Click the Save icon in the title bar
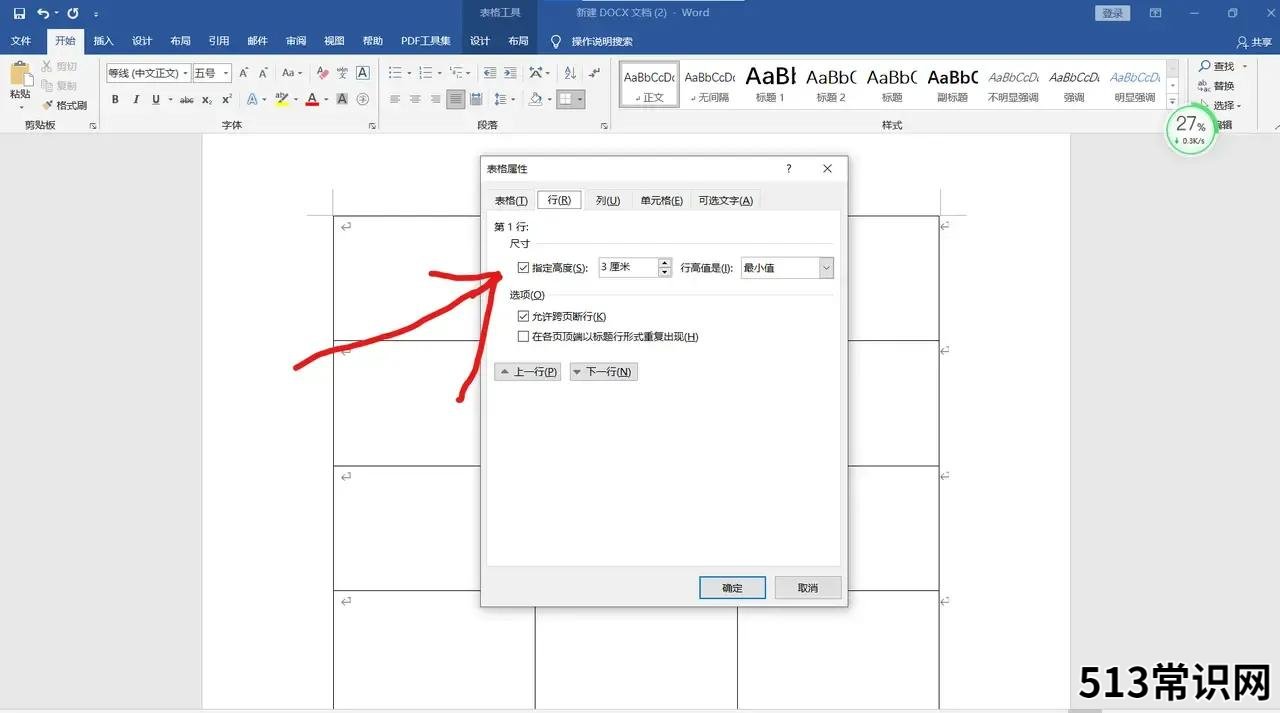 pyautogui.click(x=19, y=13)
